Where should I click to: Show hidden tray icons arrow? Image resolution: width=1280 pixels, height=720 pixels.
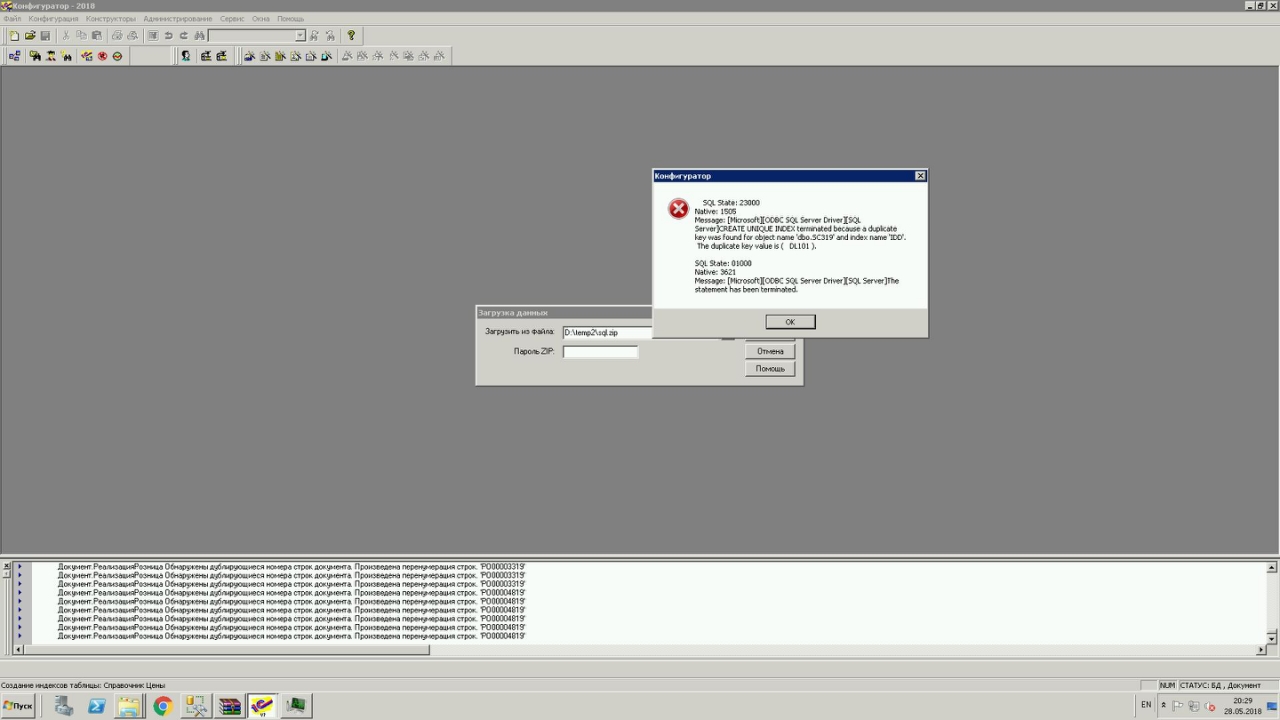click(x=1163, y=706)
